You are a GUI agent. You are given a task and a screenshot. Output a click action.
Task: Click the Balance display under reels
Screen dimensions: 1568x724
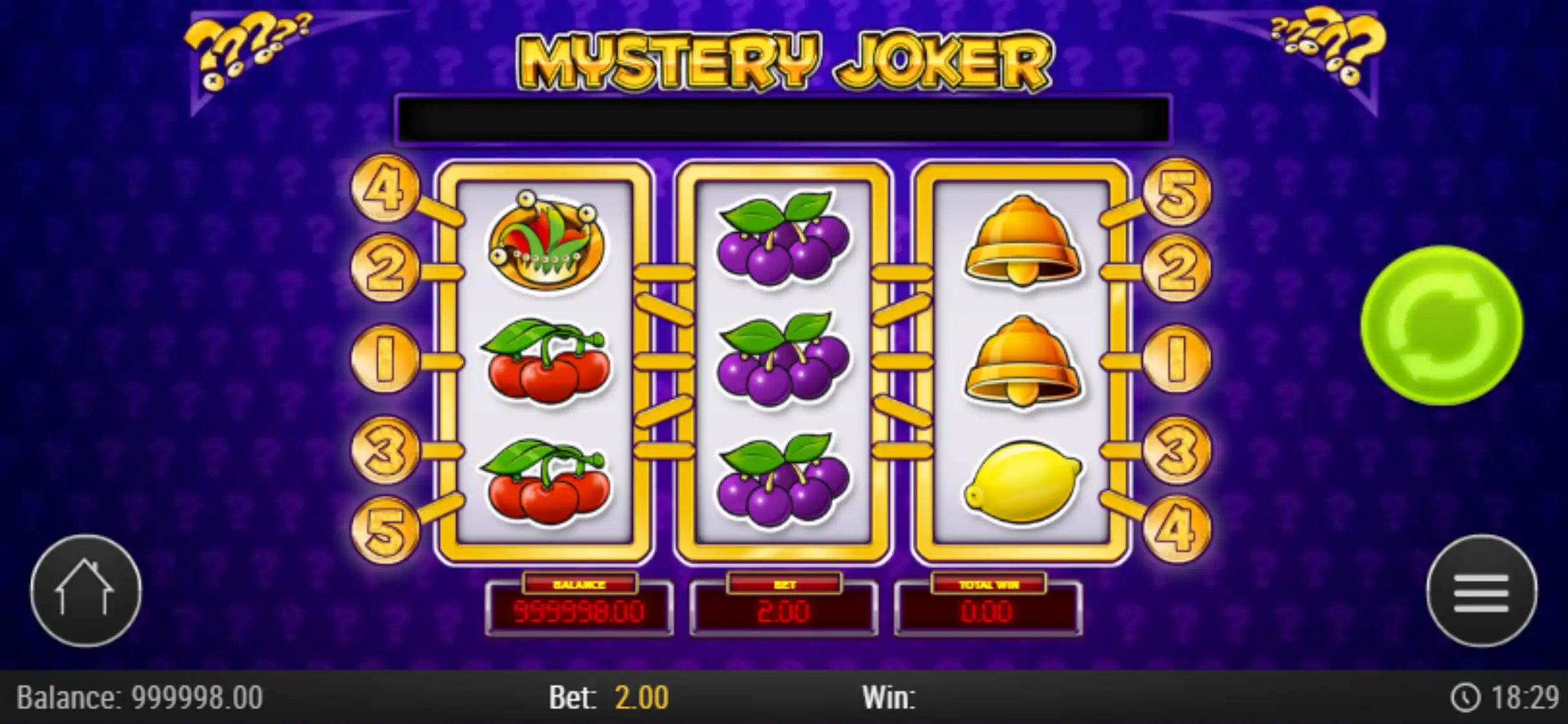[579, 605]
